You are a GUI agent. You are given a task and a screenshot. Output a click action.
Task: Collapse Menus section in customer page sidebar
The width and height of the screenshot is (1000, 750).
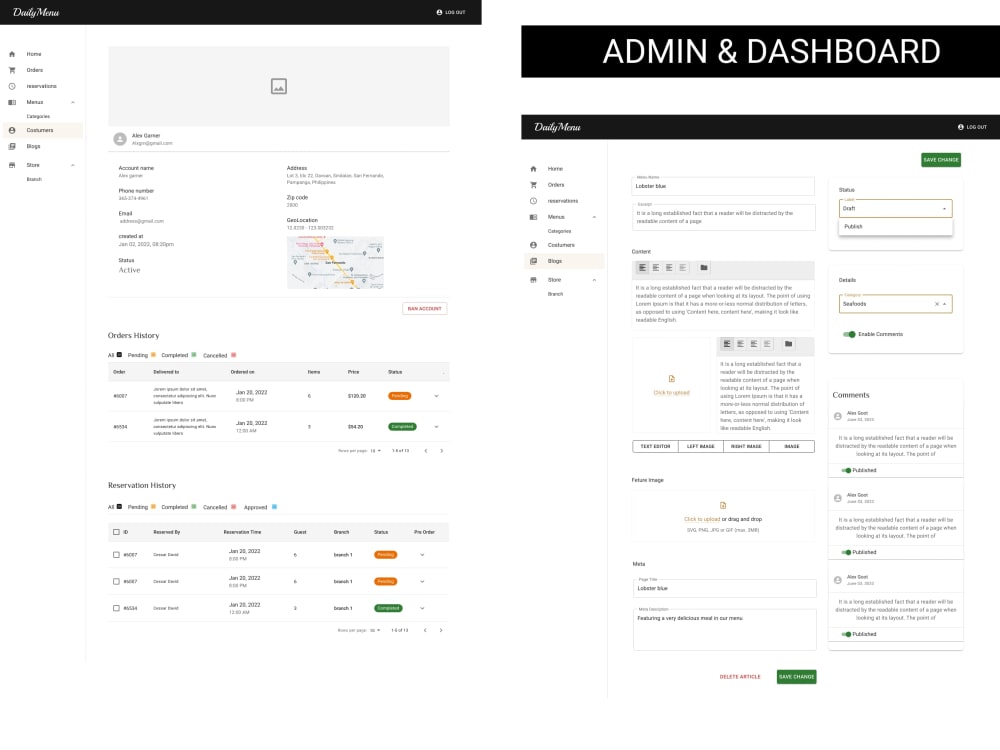[x=73, y=102]
